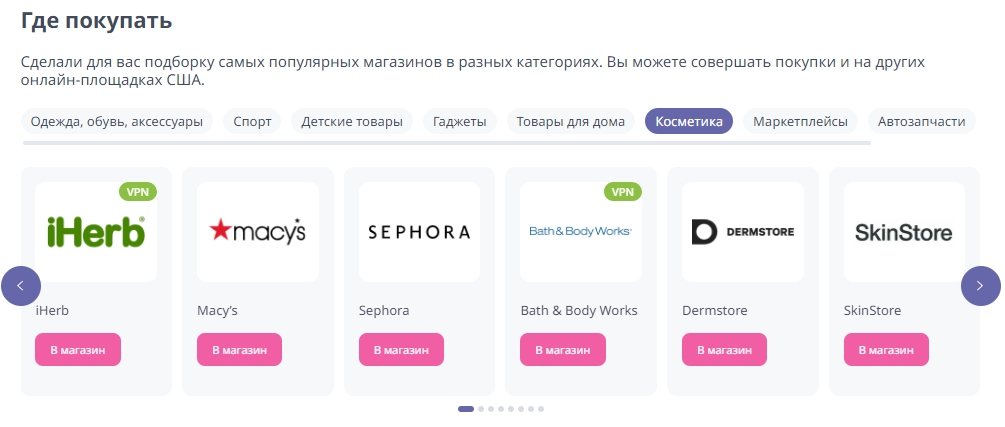
Task: Select the Спорт category tab
Action: coord(252,122)
